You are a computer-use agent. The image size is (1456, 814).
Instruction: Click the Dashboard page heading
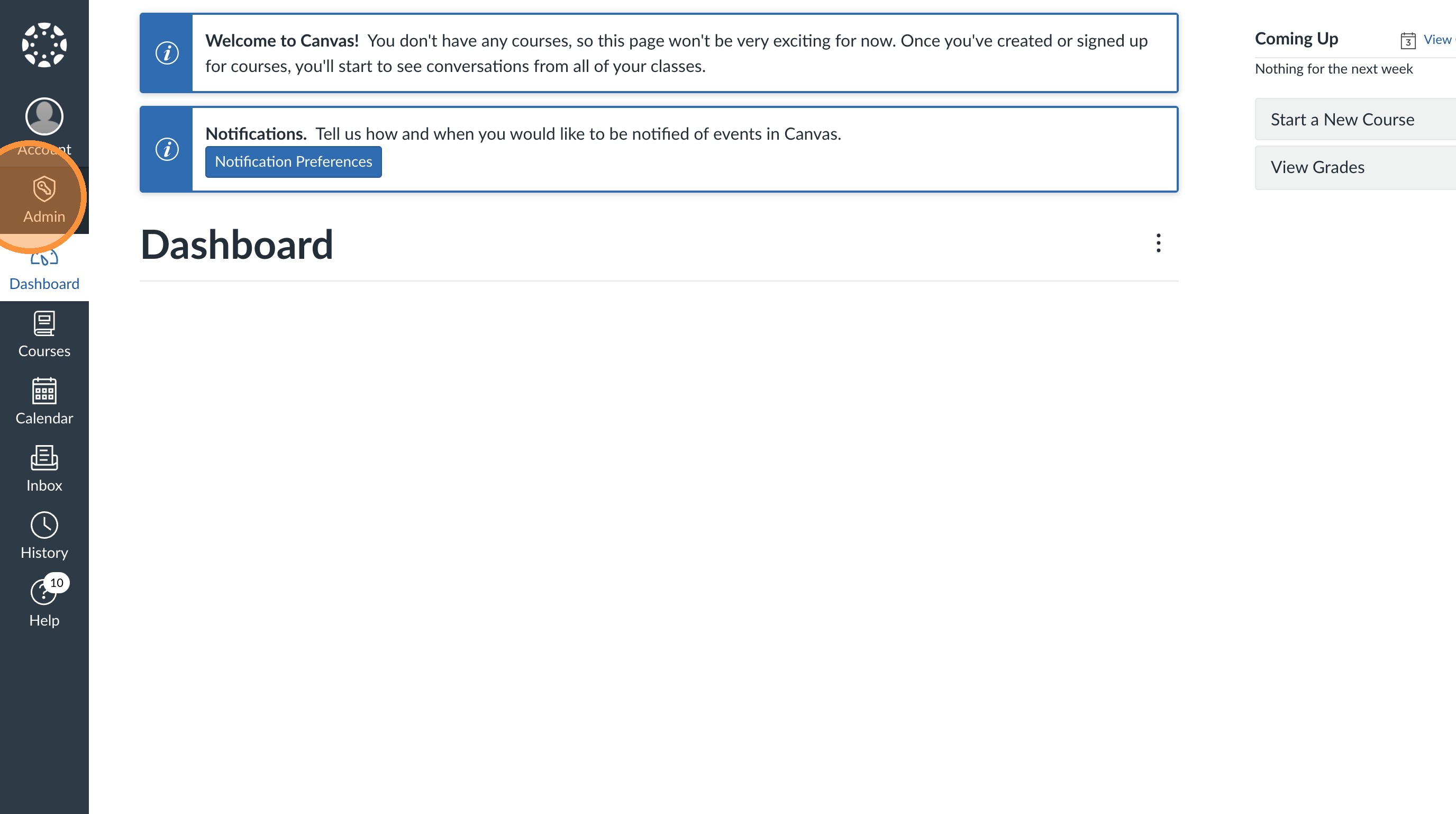tap(237, 245)
